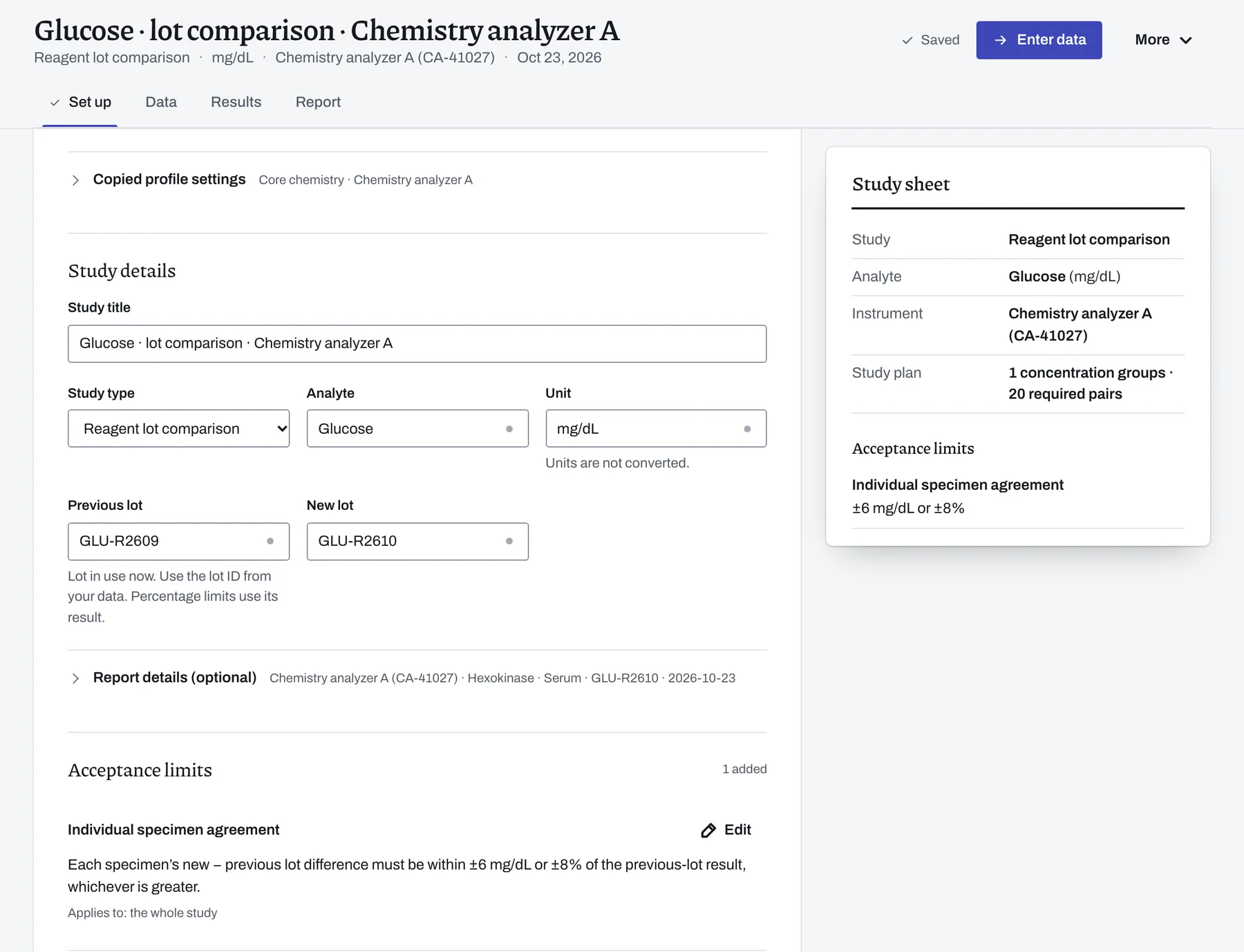The image size is (1244, 952).
Task: Click the Saved checkmark icon
Action: [x=907, y=40]
